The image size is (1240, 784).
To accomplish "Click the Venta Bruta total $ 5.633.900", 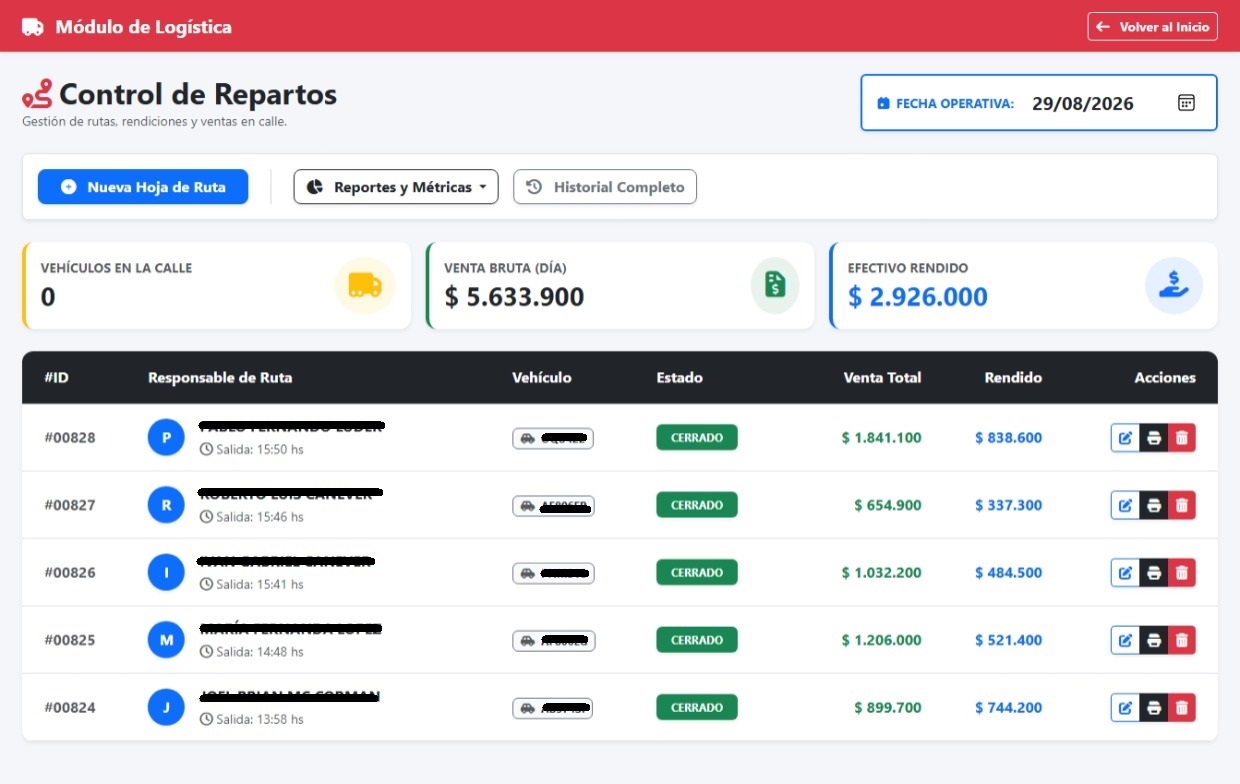I will point(514,297).
